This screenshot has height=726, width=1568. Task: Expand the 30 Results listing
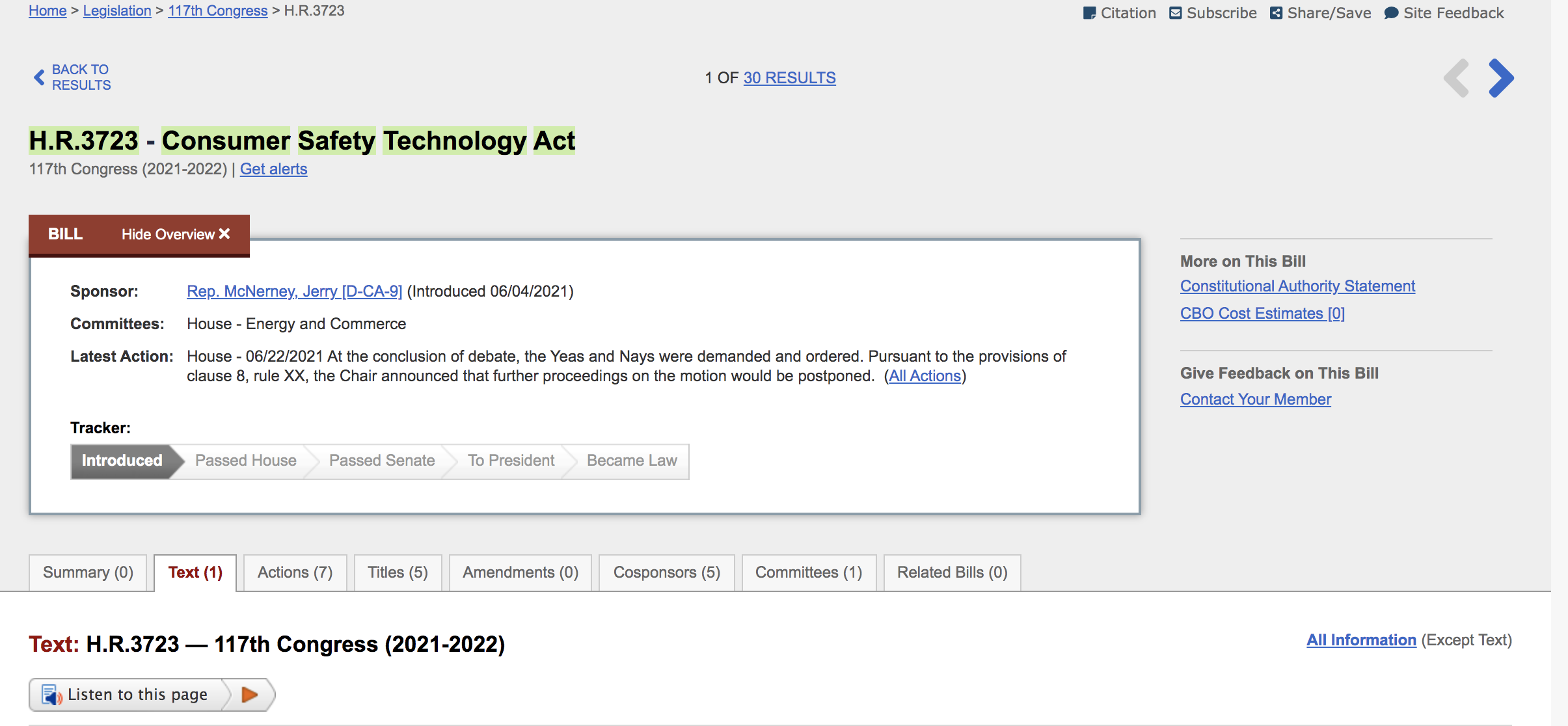[x=789, y=77]
